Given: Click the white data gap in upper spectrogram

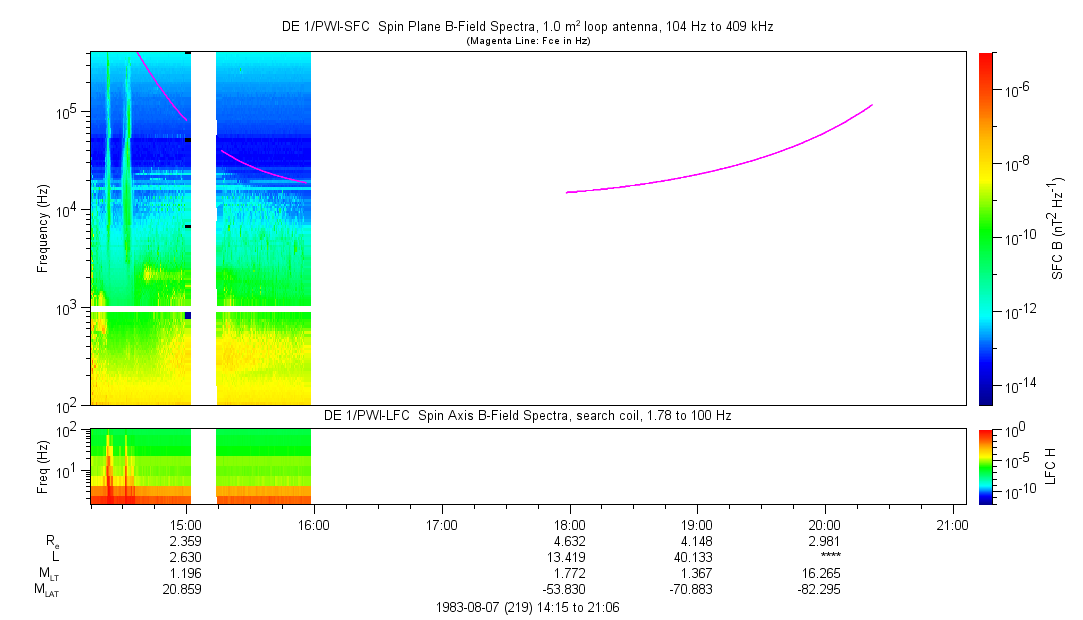Looking at the screenshot, I should pyautogui.click(x=203, y=228).
